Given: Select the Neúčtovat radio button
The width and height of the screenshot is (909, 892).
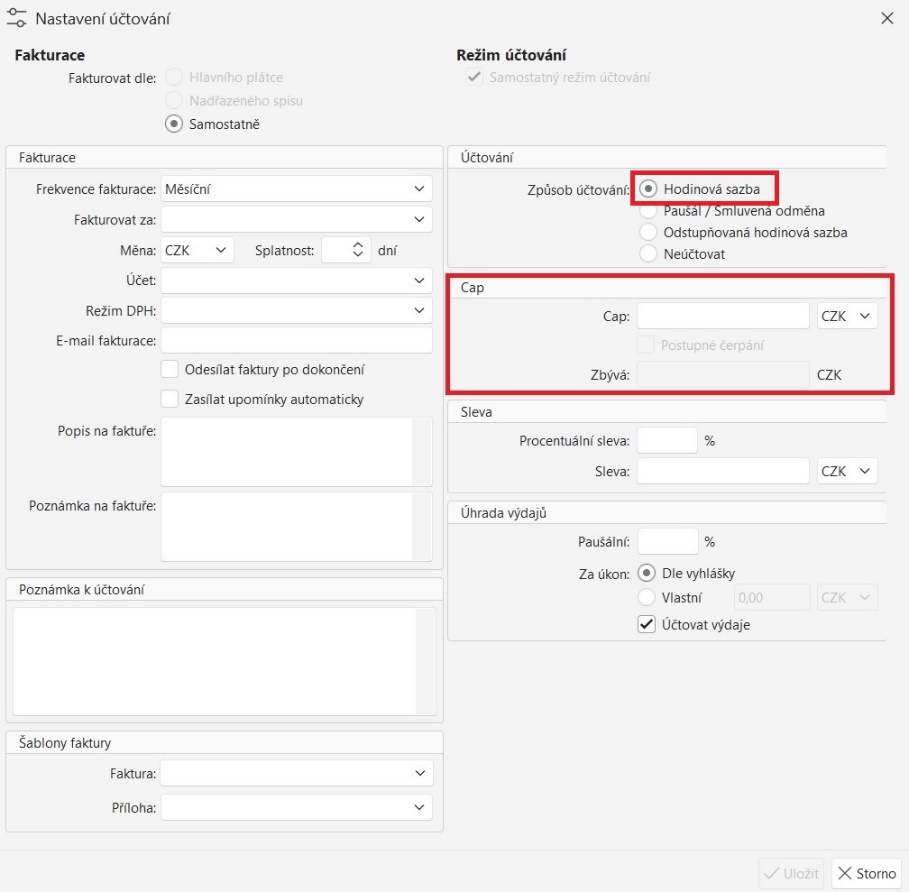Looking at the screenshot, I should 649,254.
